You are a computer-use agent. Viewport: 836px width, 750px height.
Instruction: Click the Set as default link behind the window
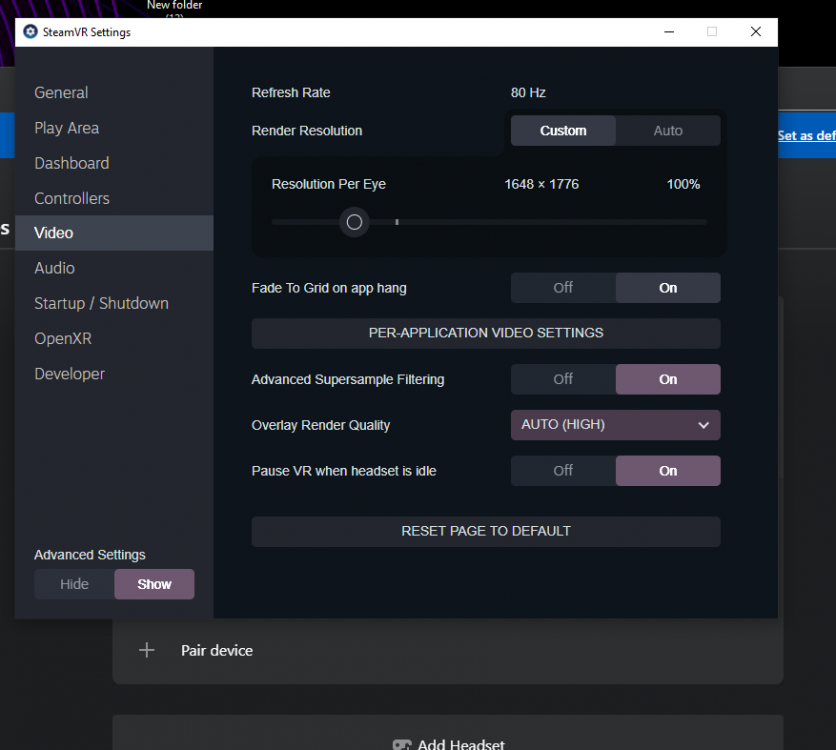pos(806,135)
